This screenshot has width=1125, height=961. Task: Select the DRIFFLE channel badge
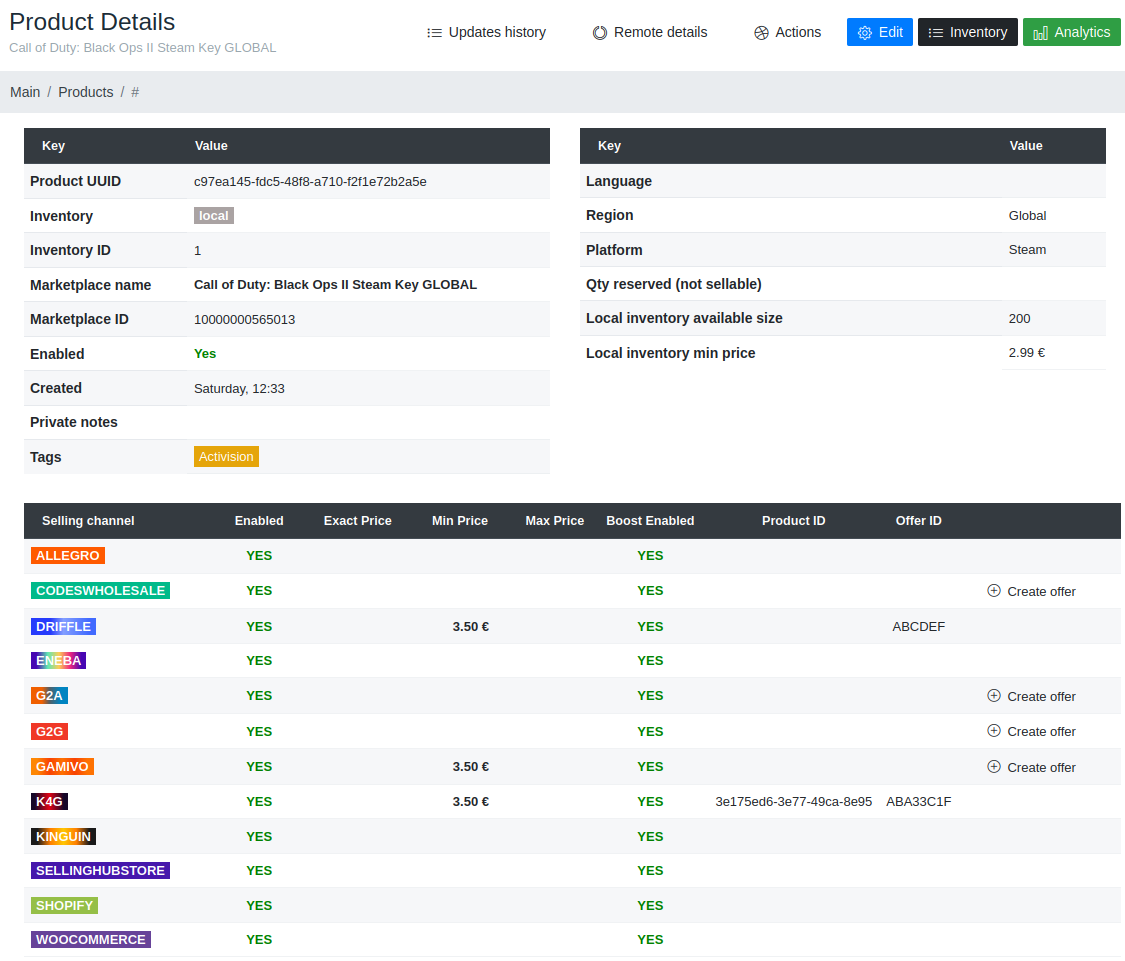tap(63, 627)
